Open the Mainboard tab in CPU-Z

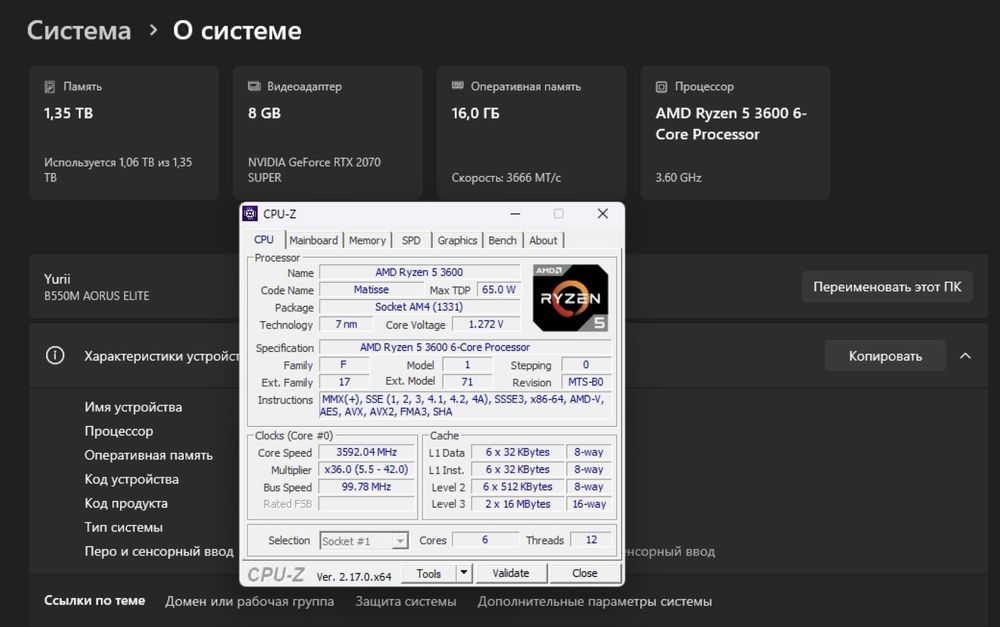pos(313,240)
